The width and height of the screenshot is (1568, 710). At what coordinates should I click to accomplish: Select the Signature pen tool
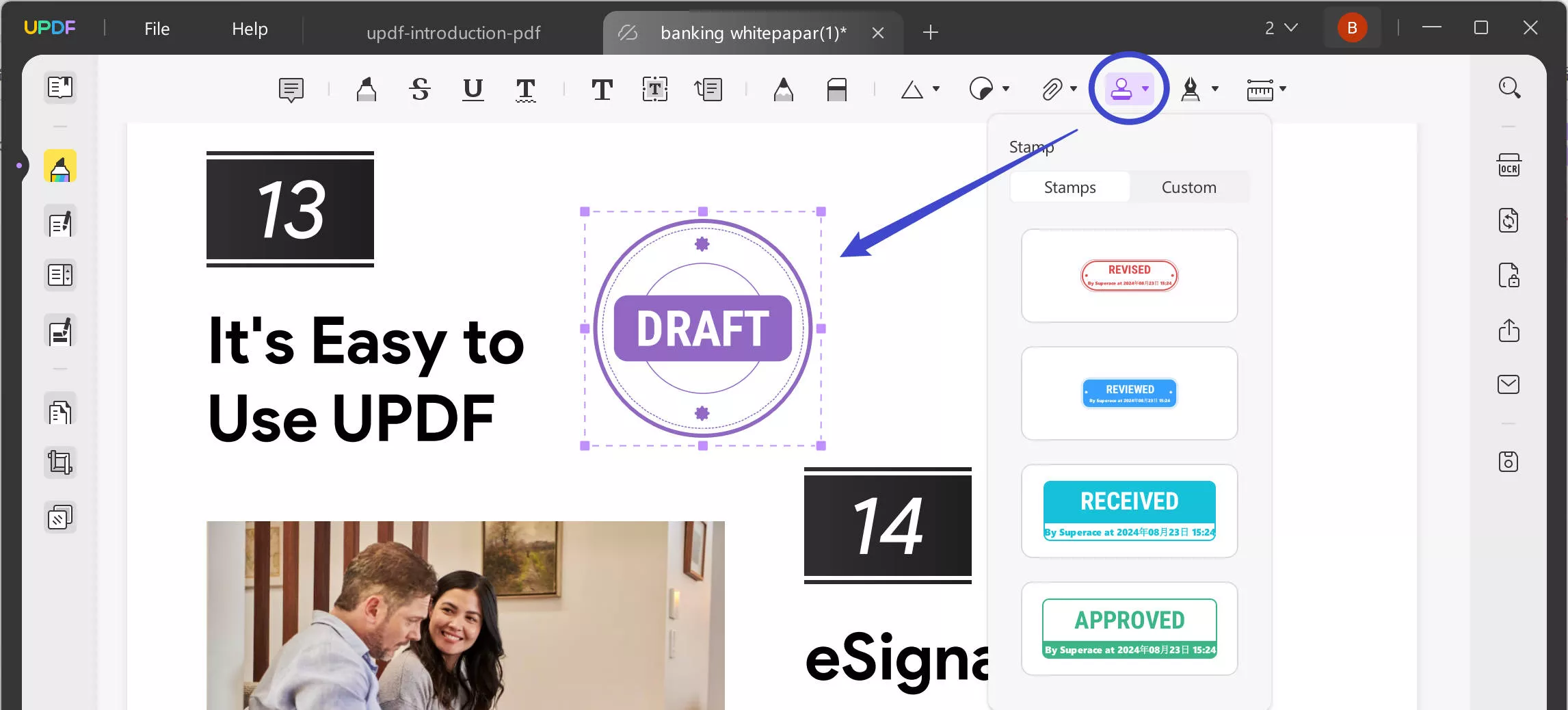tap(1191, 89)
